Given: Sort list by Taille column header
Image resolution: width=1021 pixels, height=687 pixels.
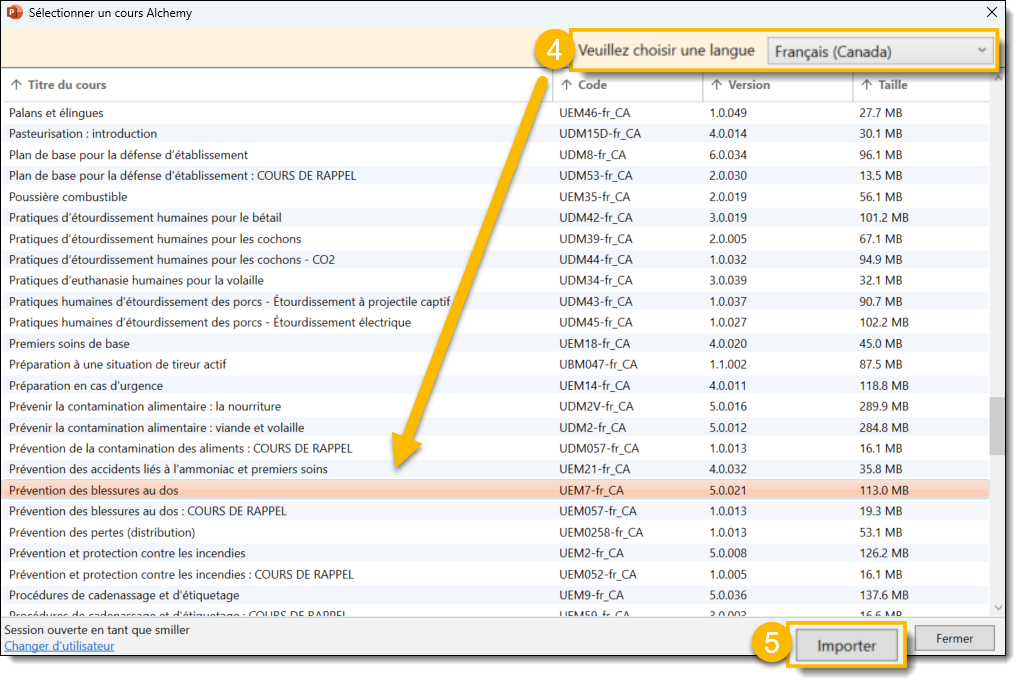Looking at the screenshot, I should point(892,85).
